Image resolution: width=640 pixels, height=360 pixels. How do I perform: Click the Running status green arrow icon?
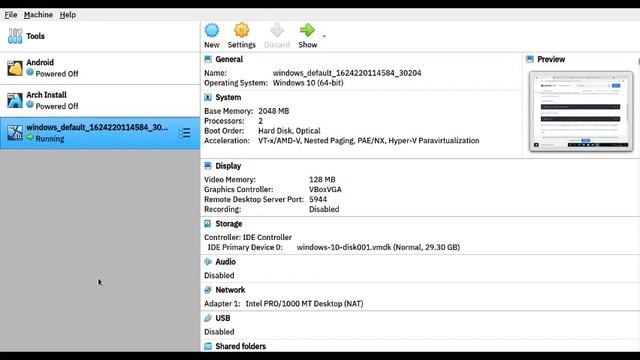click(30, 138)
